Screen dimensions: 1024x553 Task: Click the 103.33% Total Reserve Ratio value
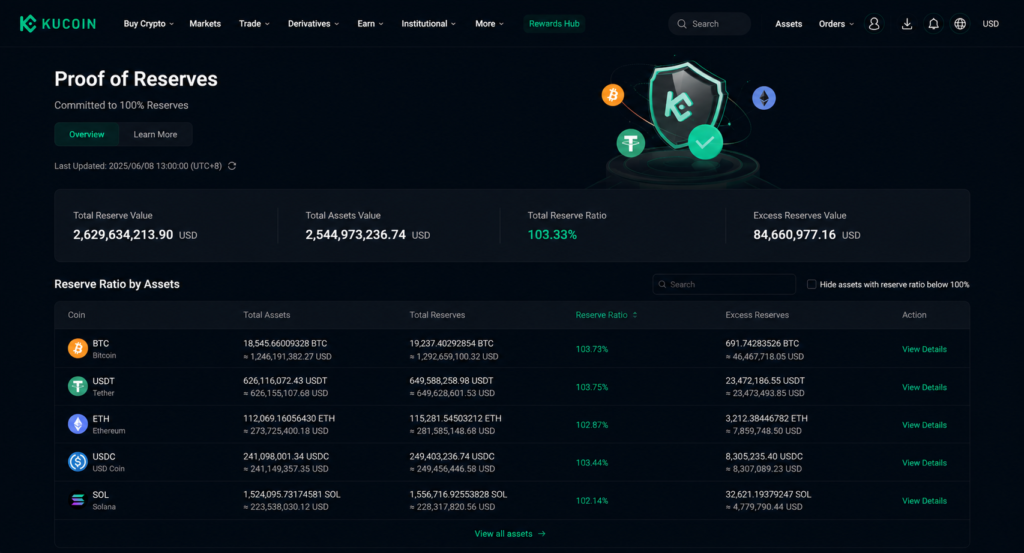(552, 235)
